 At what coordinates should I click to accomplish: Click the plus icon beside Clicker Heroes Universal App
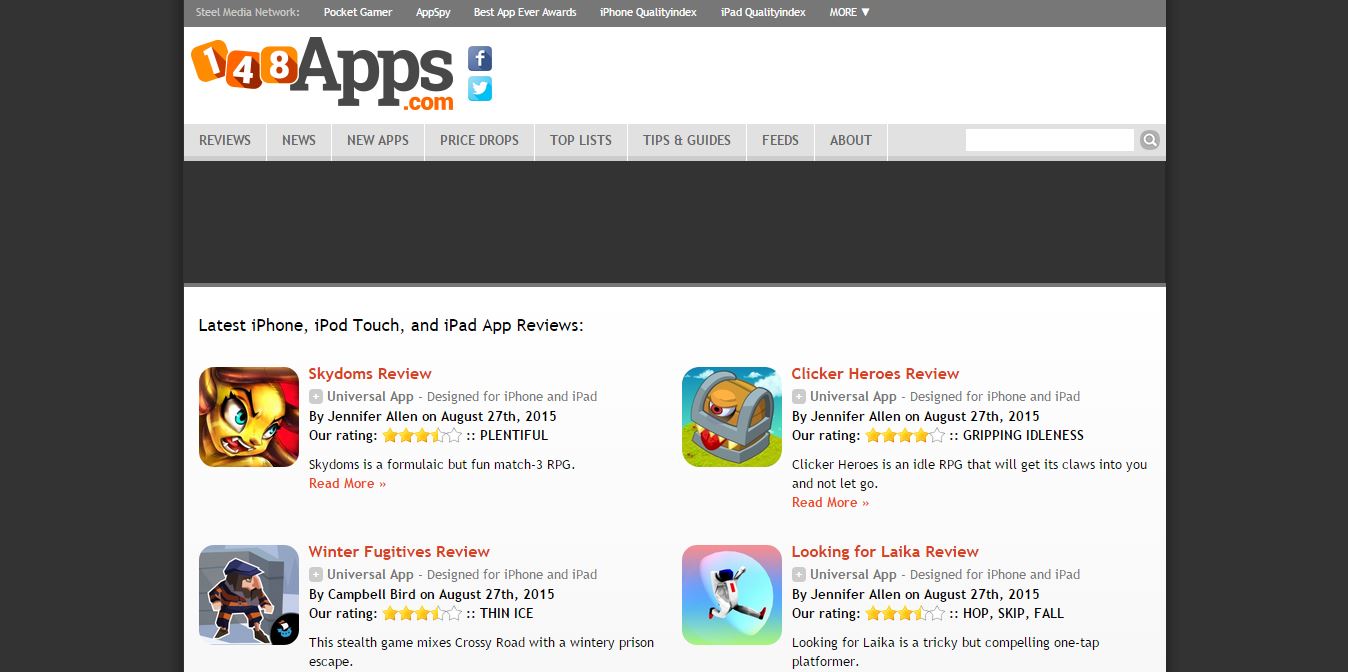pos(799,396)
